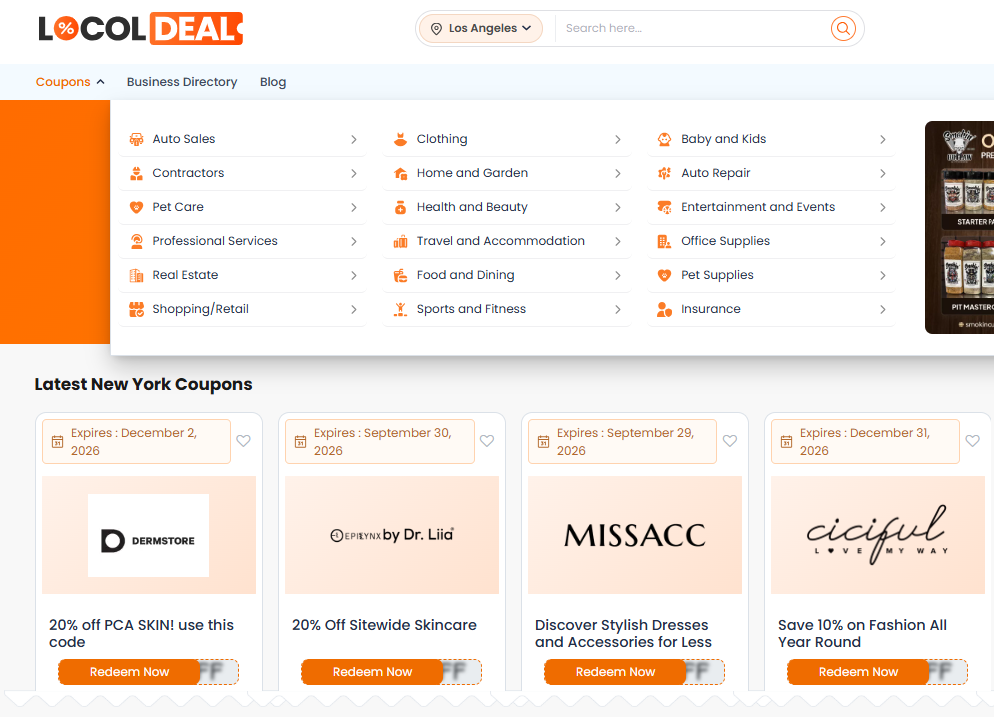
Task: Click the calendar icon on Missacc coupon
Action: click(x=543, y=441)
